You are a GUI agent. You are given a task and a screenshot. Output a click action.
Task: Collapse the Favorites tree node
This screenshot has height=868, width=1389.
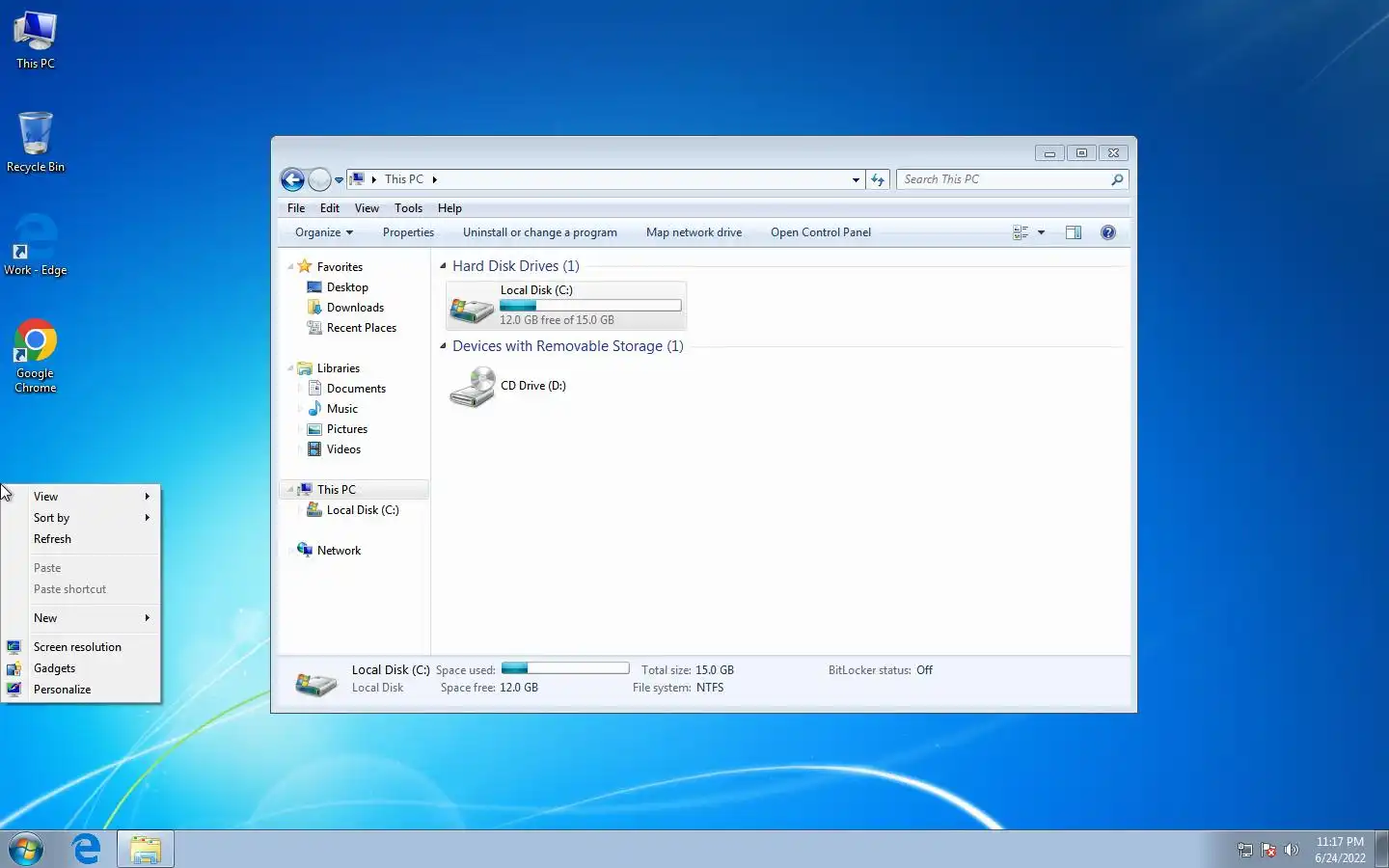289,267
